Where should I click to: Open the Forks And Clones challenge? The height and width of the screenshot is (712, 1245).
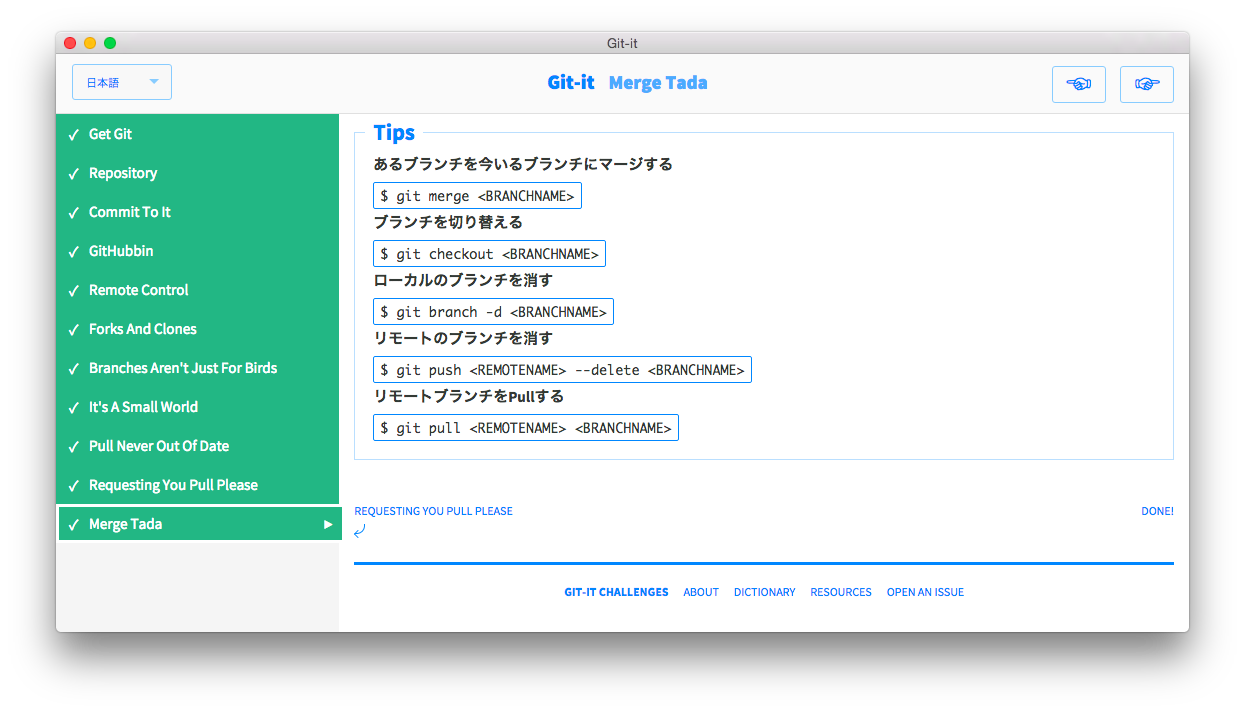pyautogui.click(x=199, y=329)
